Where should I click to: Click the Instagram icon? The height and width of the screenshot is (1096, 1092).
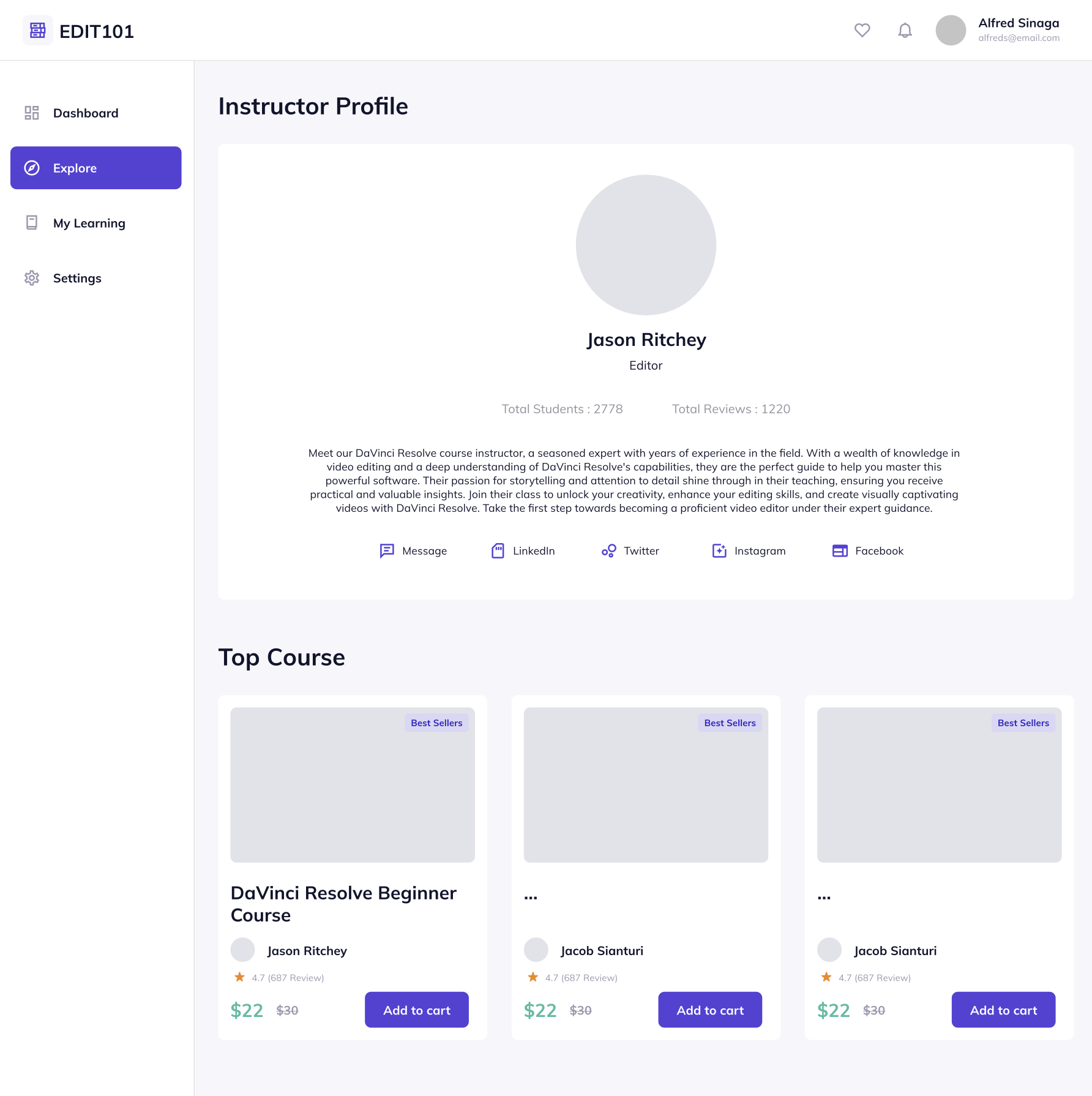(x=719, y=551)
